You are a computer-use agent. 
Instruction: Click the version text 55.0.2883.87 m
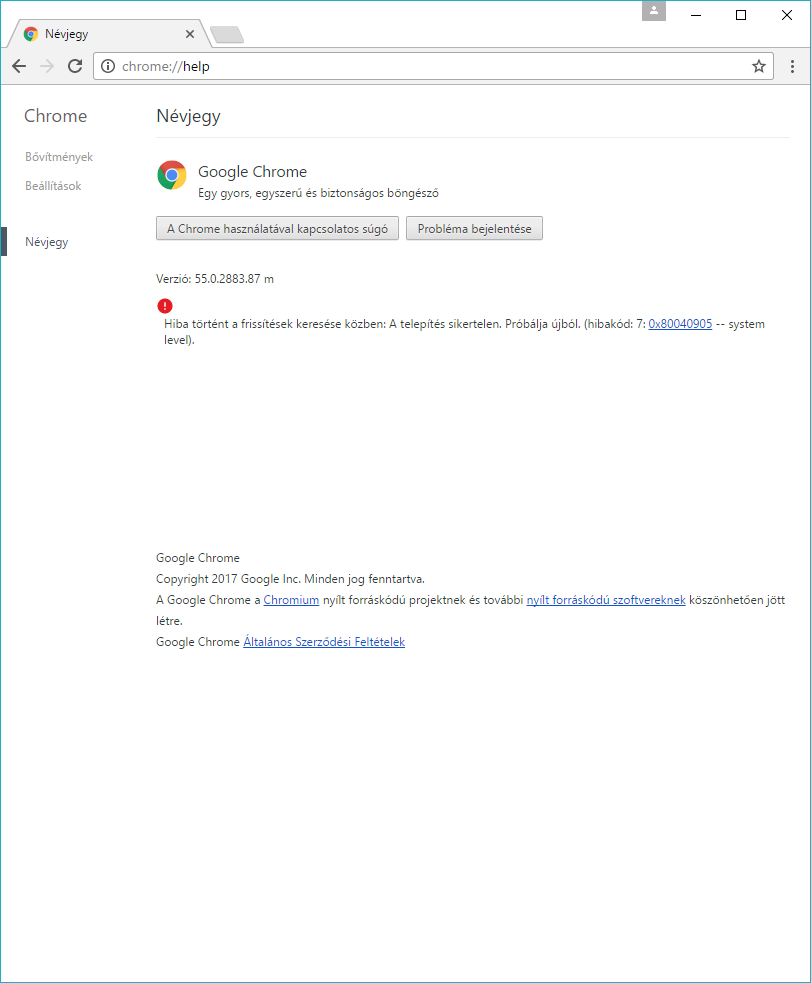pyautogui.click(x=234, y=279)
